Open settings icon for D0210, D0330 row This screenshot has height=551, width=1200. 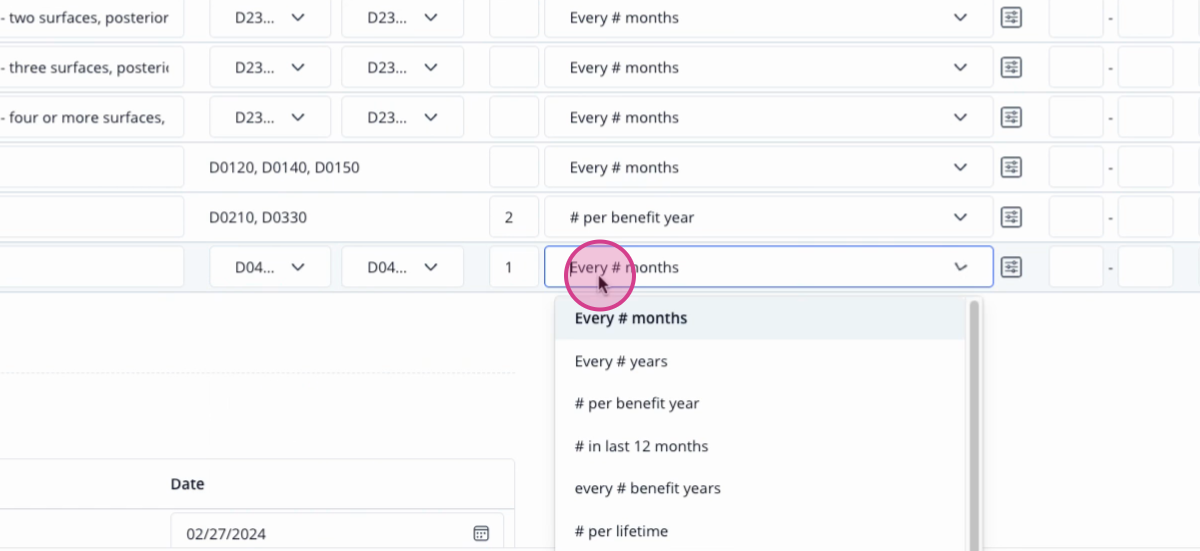pos(1012,217)
